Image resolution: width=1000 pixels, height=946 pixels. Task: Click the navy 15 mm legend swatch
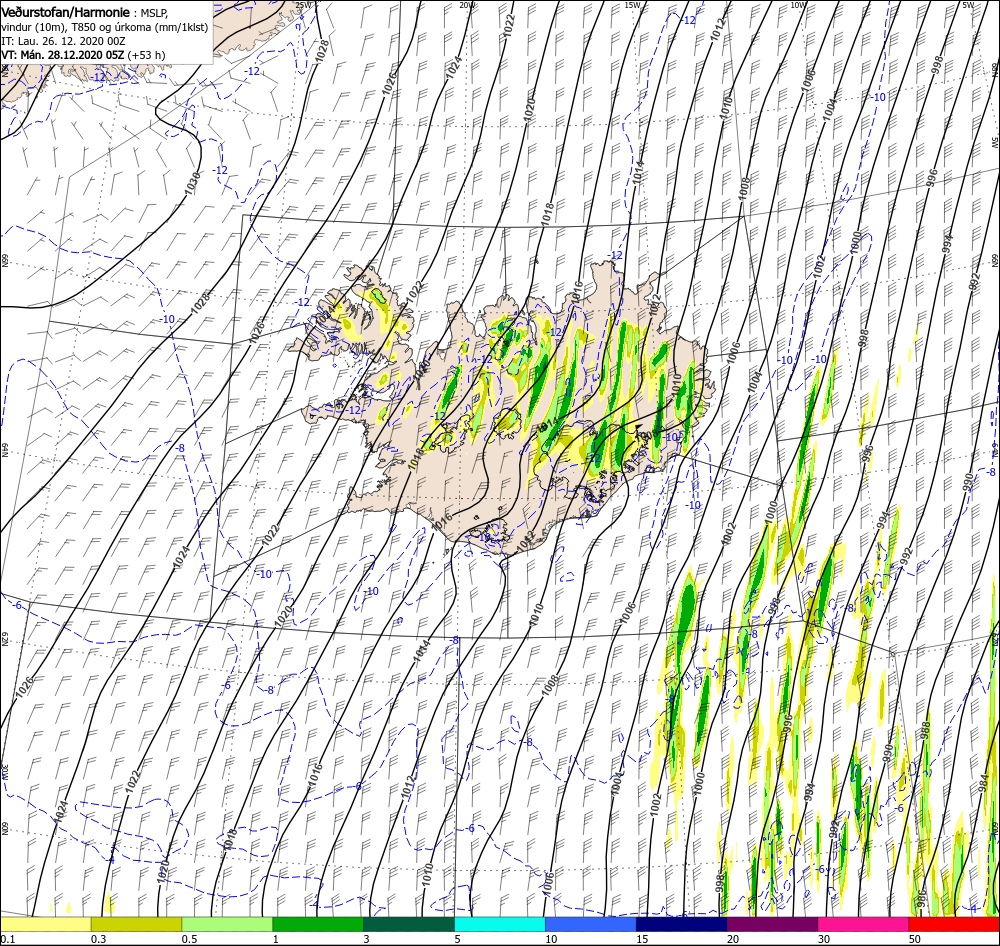pos(681,924)
